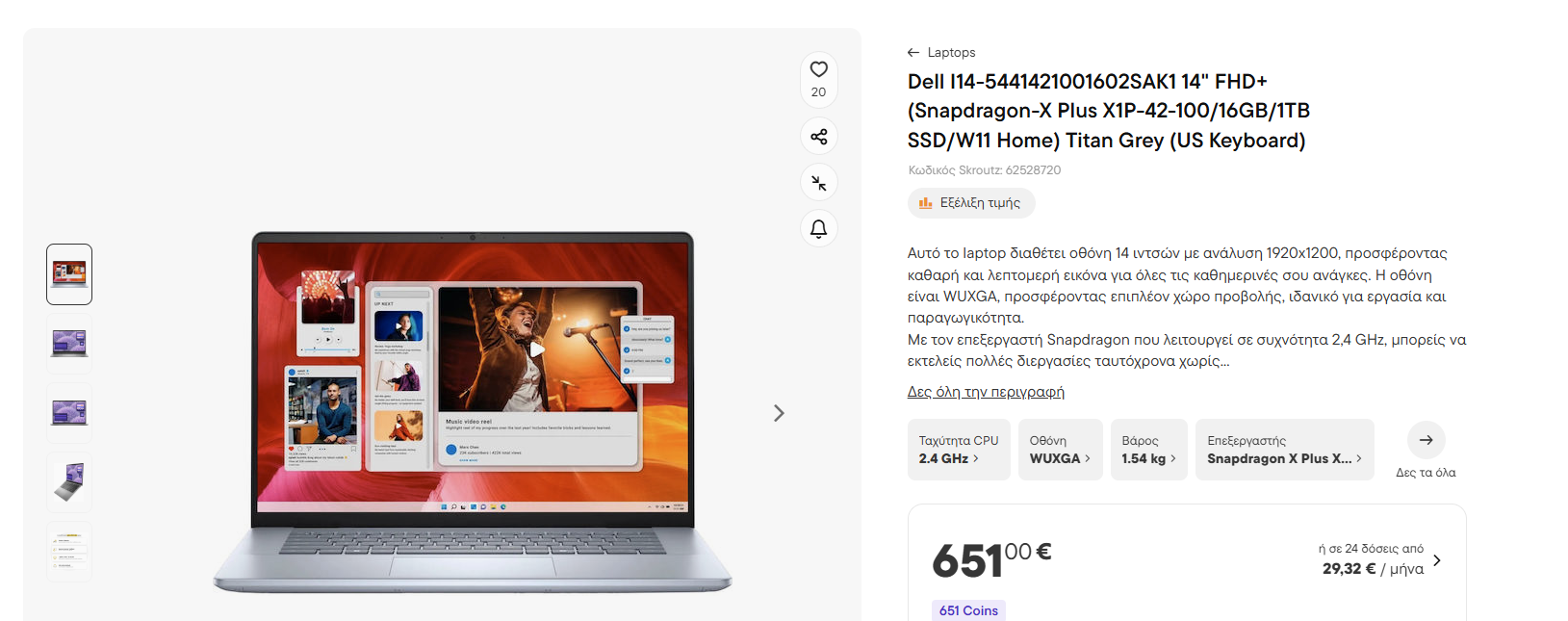Image resolution: width=1568 pixels, height=621 pixels.
Task: Click the main laptop product image
Action: 472,412
